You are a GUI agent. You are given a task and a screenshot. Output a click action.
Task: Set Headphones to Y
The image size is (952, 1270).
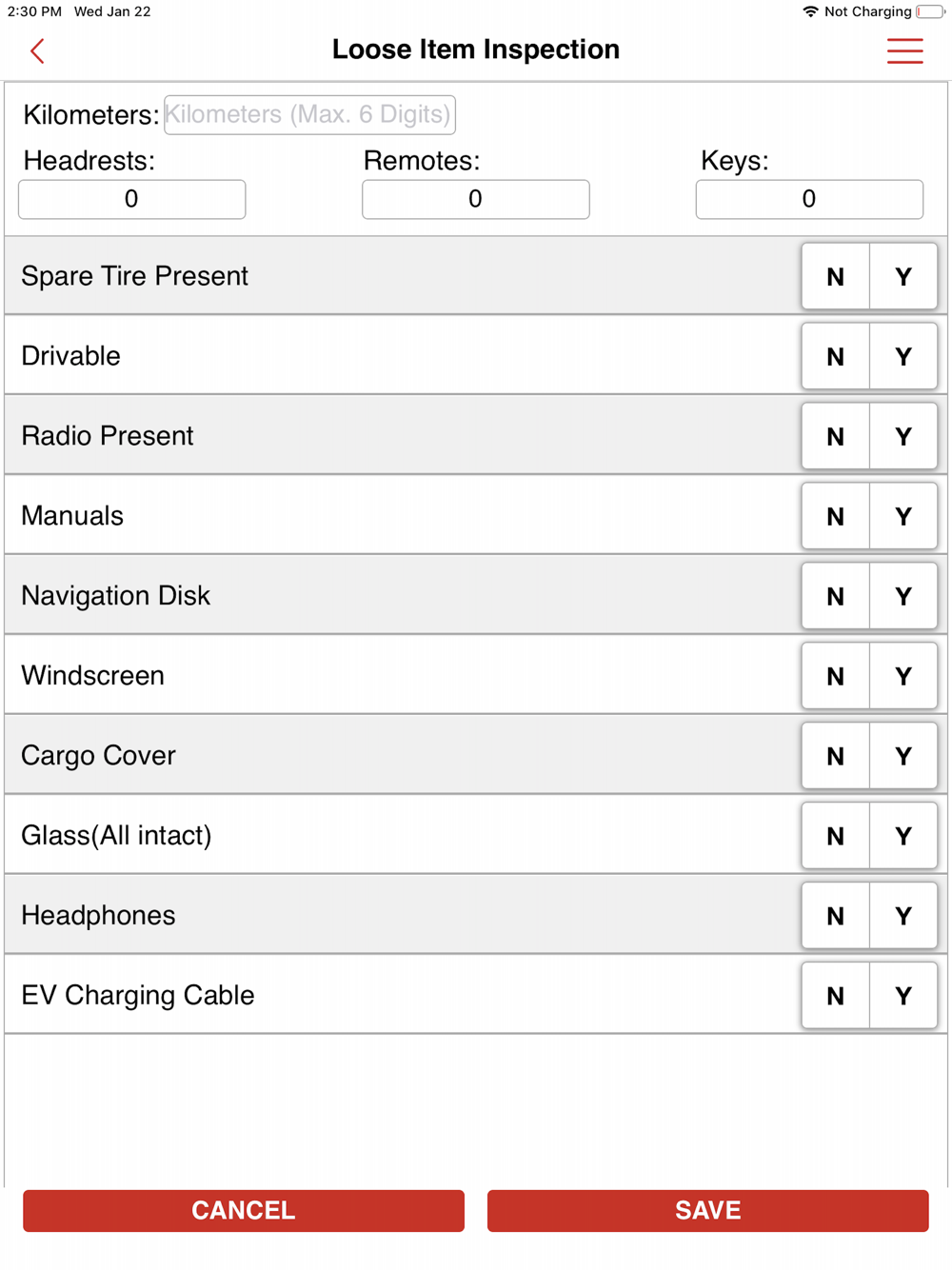[x=903, y=917]
